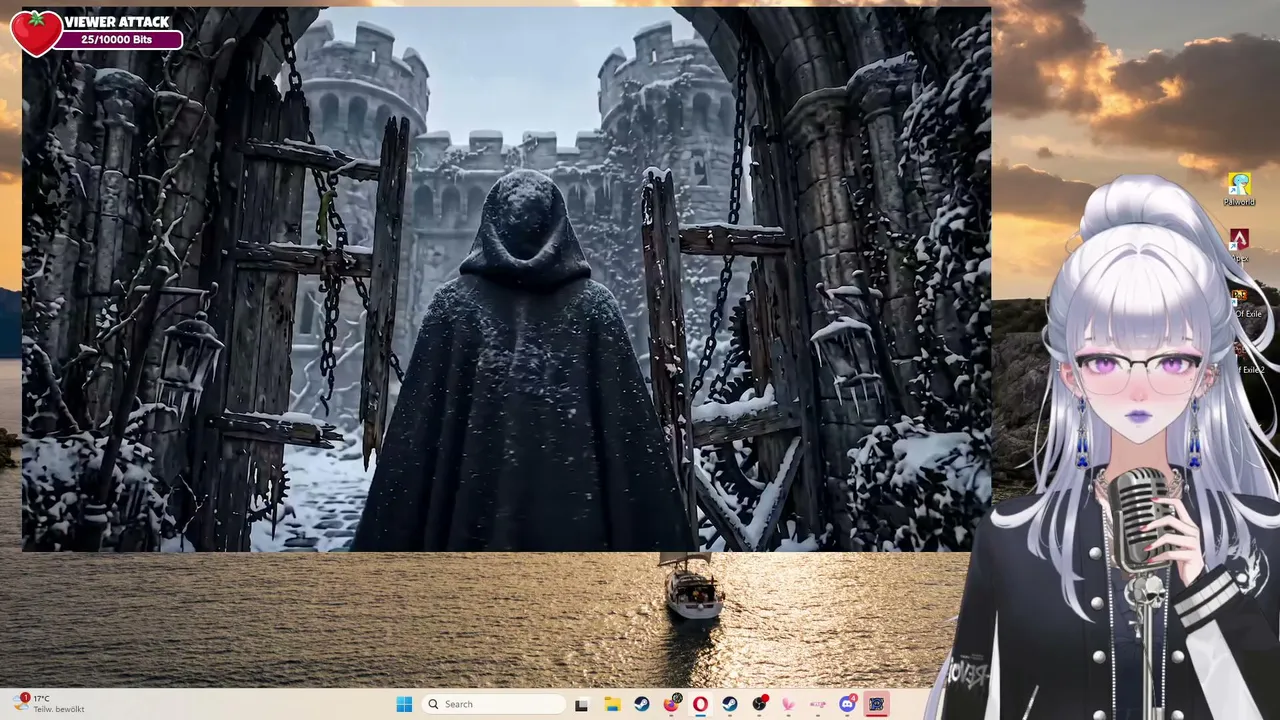
Task: Open the pink taskbar icon left of Discord
Action: click(x=818, y=704)
